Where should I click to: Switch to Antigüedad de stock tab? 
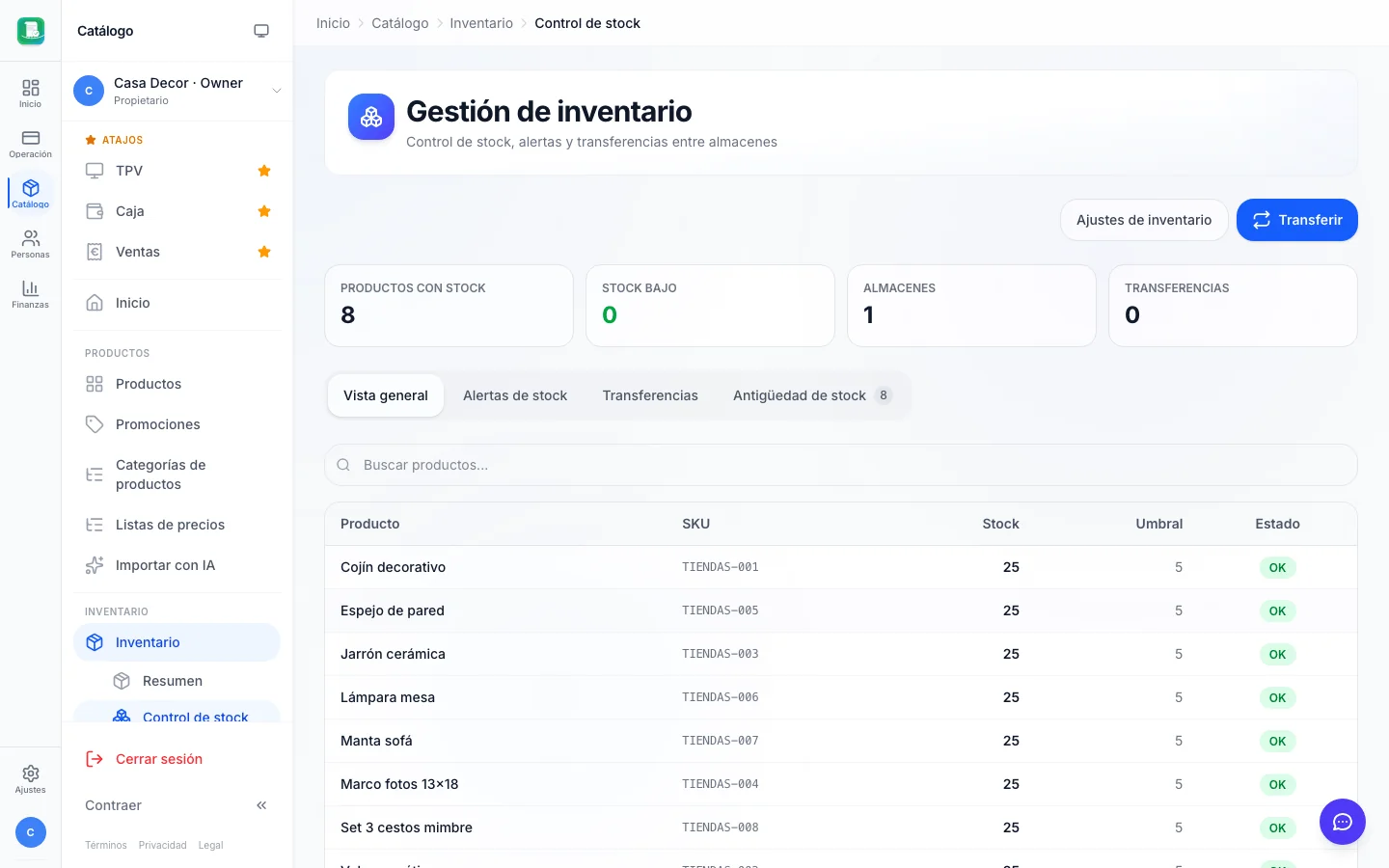pyautogui.click(x=812, y=395)
